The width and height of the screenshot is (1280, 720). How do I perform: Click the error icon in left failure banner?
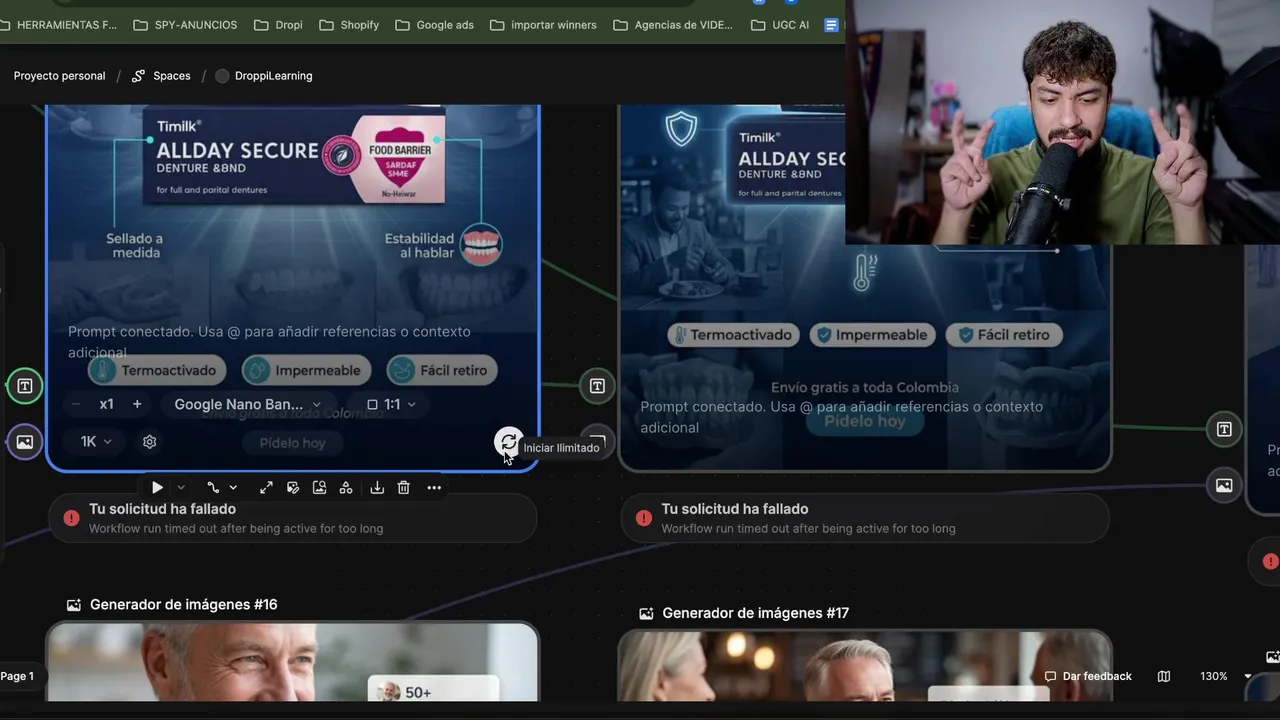(71, 518)
